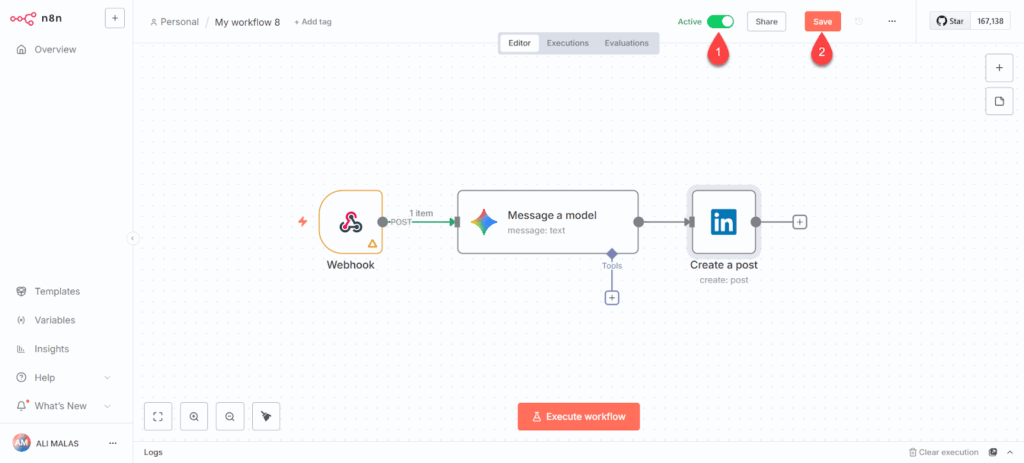The height and width of the screenshot is (463, 1024).
Task: Click the Share button
Action: (767, 22)
